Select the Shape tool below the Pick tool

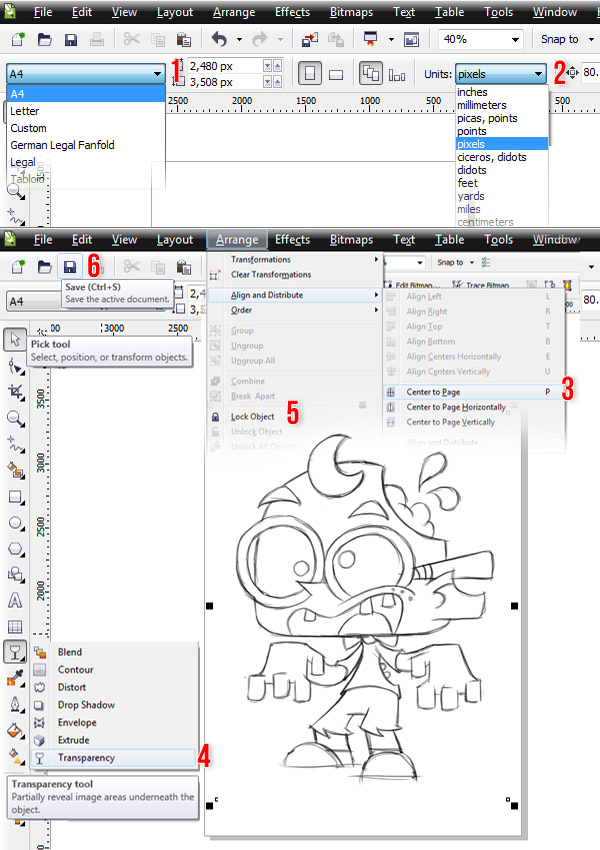[15, 366]
